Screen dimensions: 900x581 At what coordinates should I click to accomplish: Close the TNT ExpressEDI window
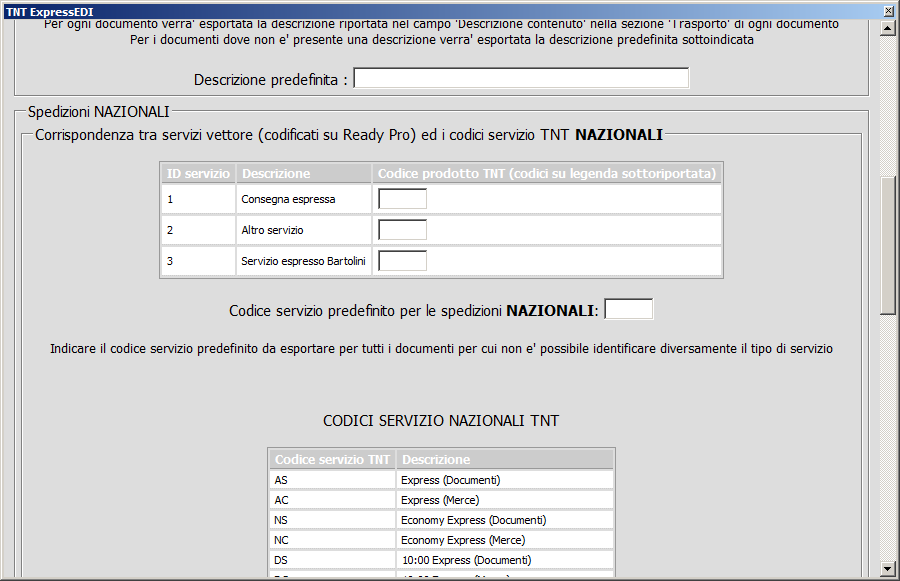pos(889,11)
